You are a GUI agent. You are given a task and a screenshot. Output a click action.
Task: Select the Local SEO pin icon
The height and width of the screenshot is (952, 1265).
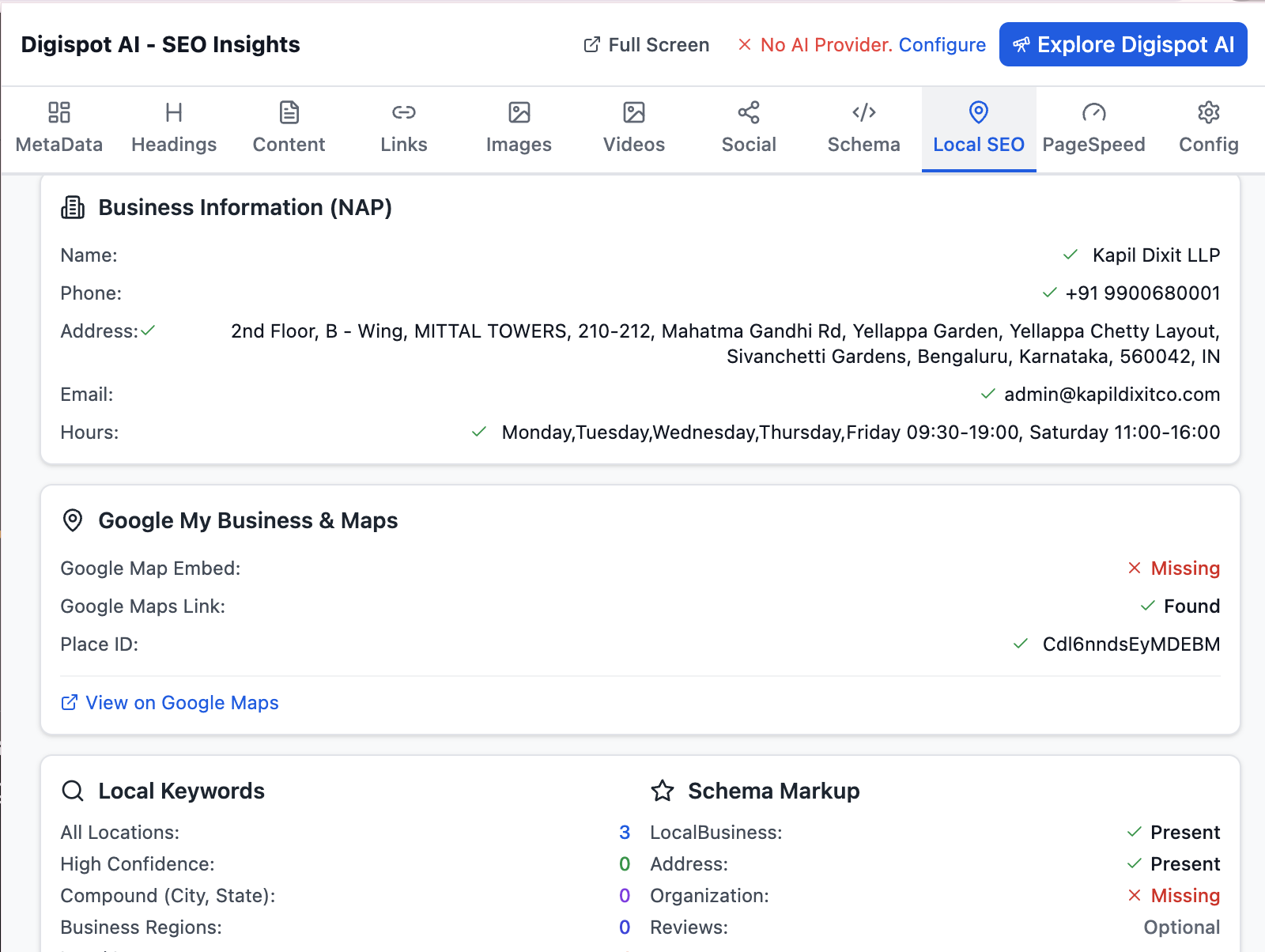pos(979,112)
